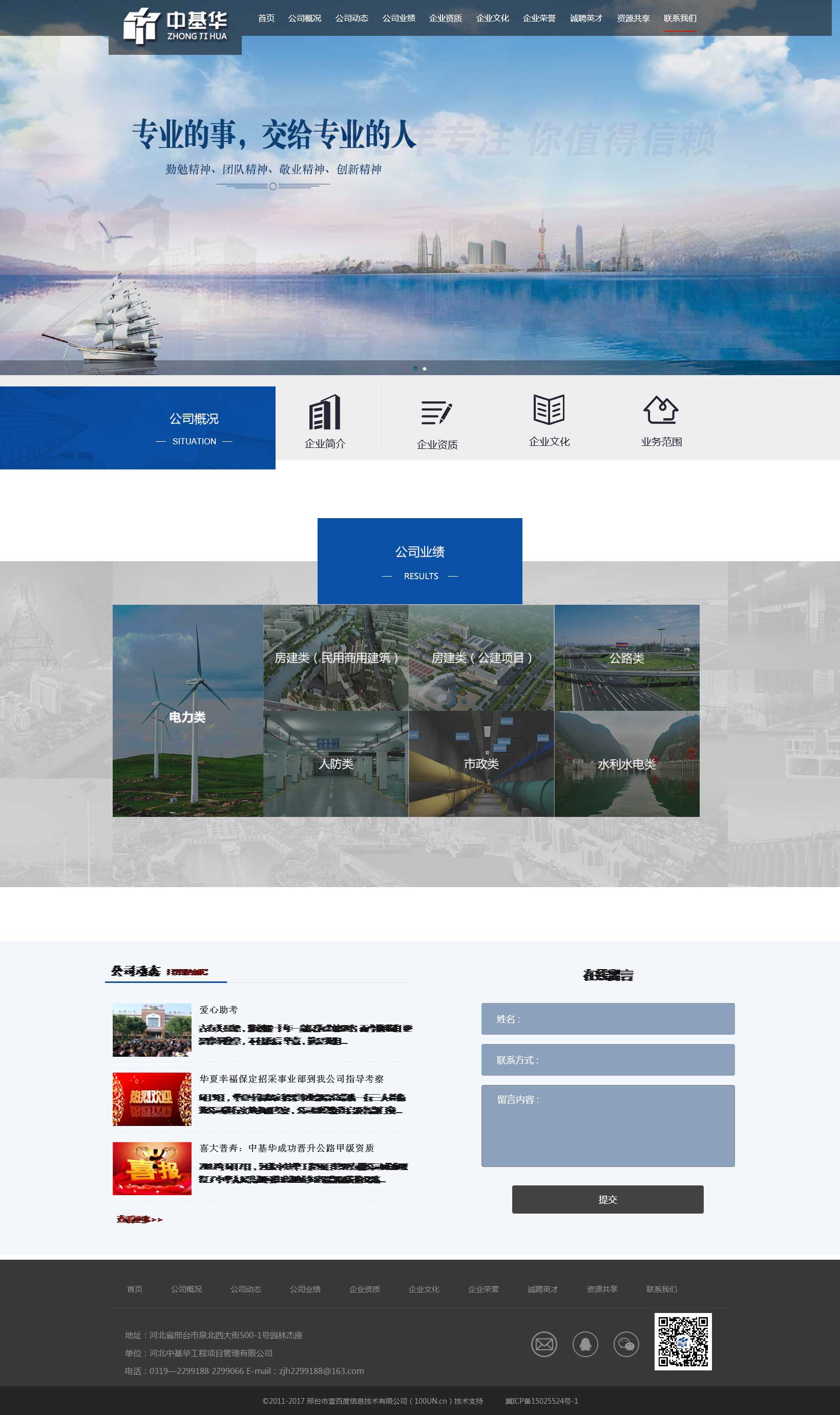Click the 业务范围 house icon

tap(661, 409)
